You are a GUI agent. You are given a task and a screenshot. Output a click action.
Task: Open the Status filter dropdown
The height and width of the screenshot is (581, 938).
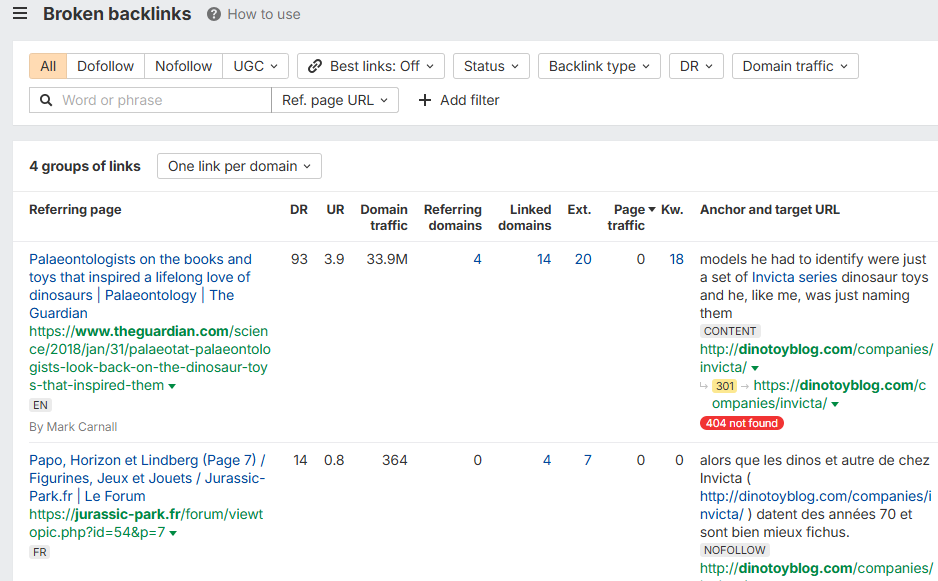491,65
